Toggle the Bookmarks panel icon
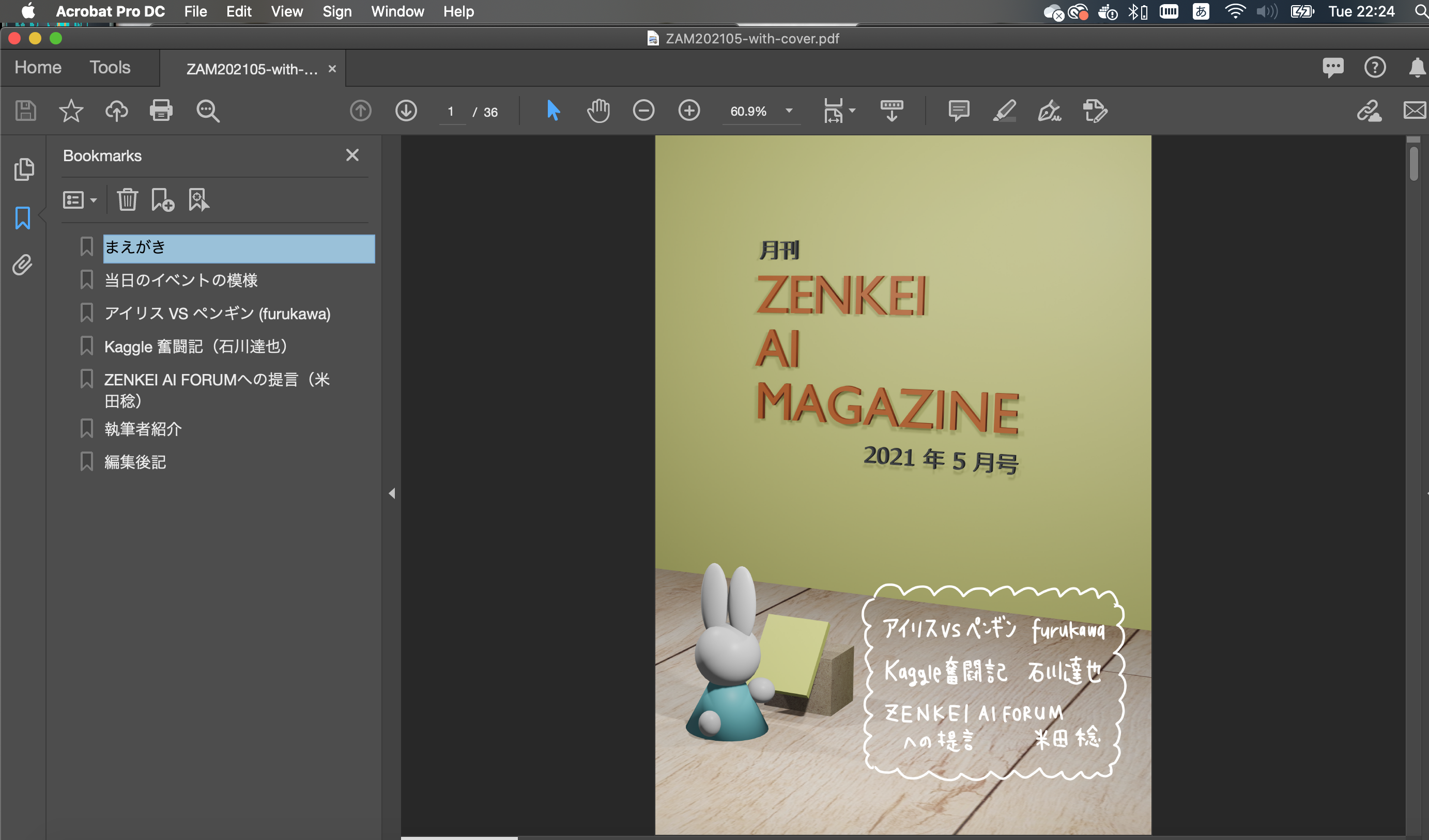 (23, 217)
